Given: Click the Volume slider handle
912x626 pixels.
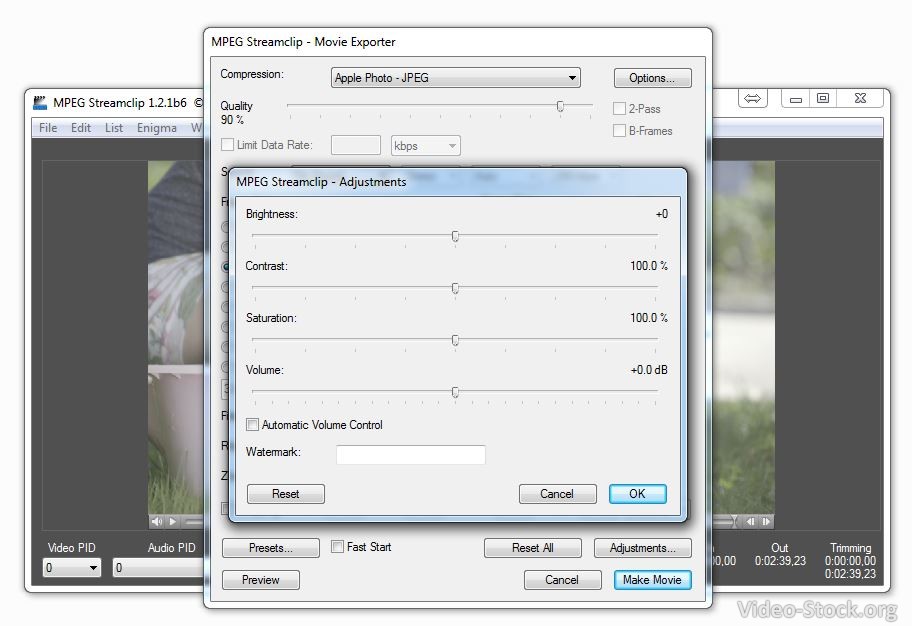Looking at the screenshot, I should 455,392.
